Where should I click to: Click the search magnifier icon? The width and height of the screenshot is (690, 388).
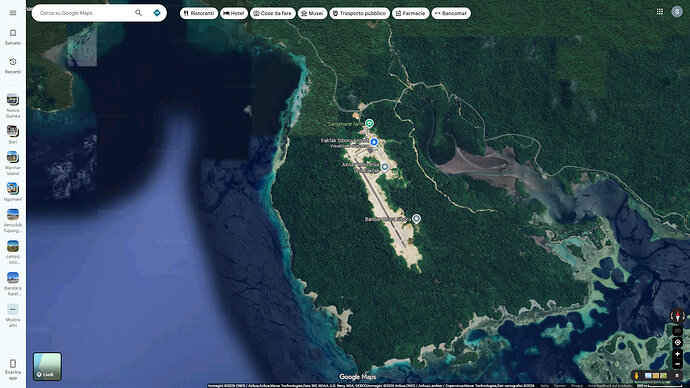click(139, 13)
